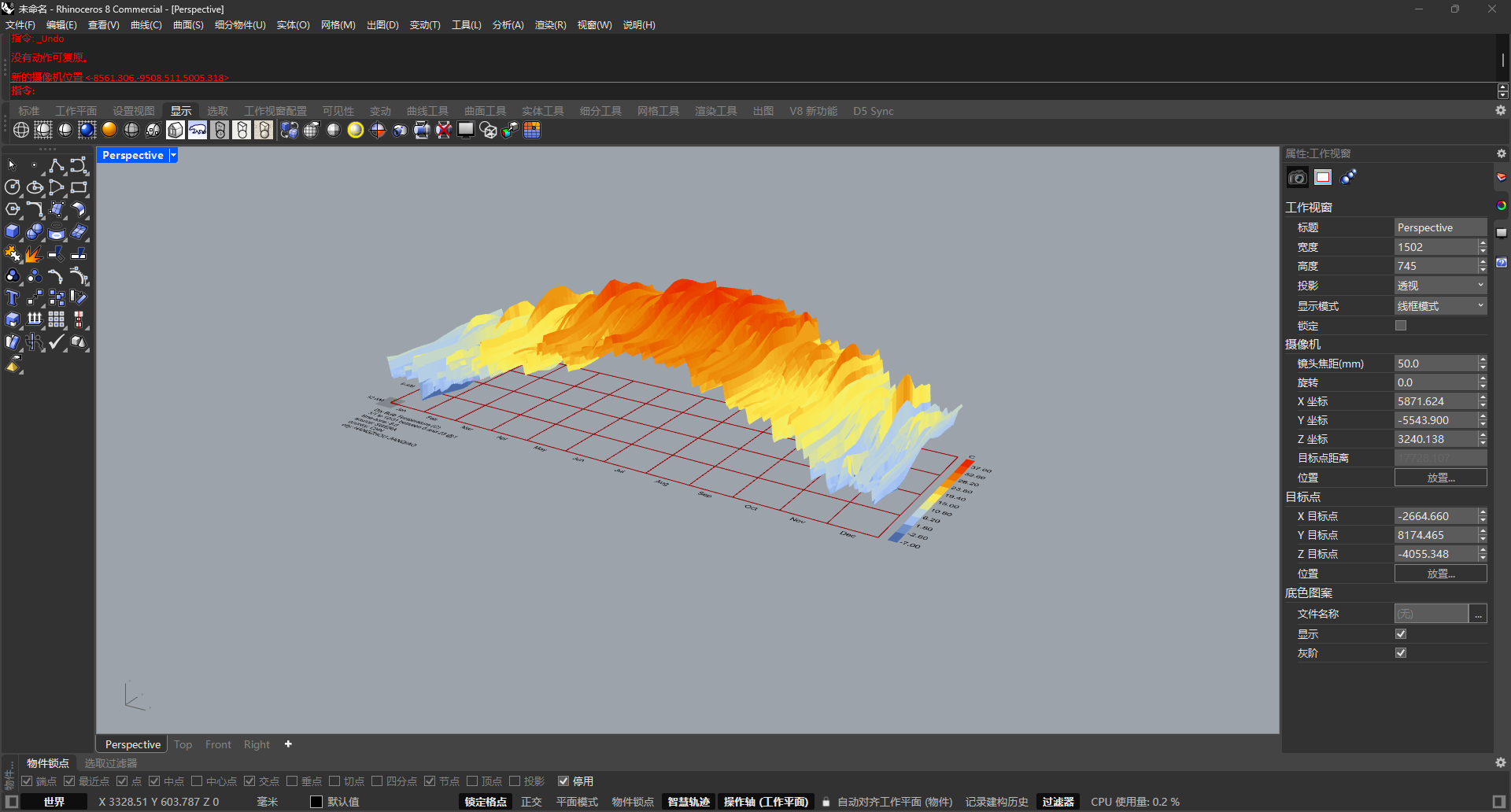The height and width of the screenshot is (812, 1511).
Task: Toggle the 端点 (End) osnap checkbox
Action: [x=27, y=781]
